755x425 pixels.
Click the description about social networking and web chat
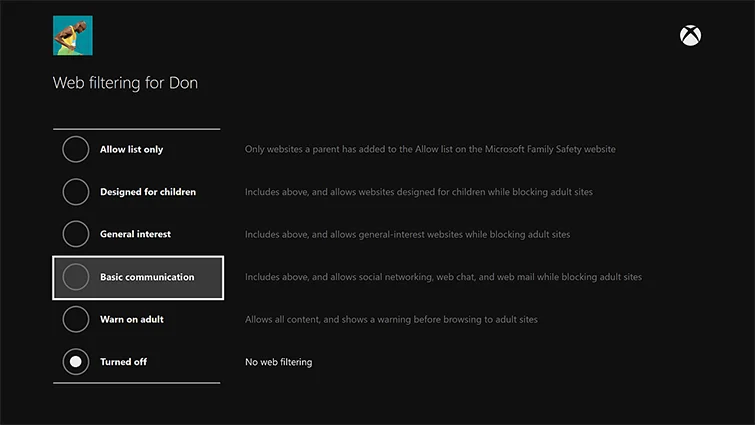click(x=443, y=277)
